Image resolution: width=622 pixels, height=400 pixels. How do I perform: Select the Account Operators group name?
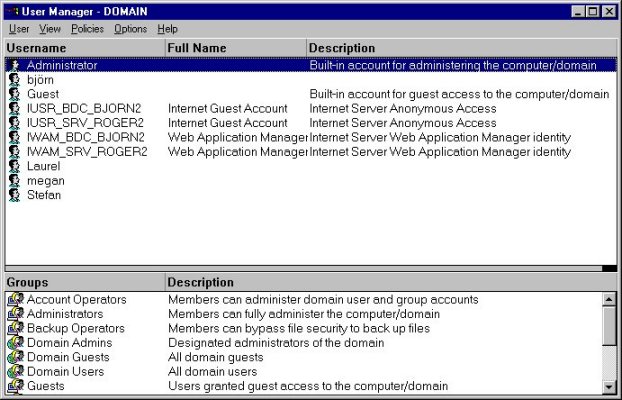pos(77,300)
